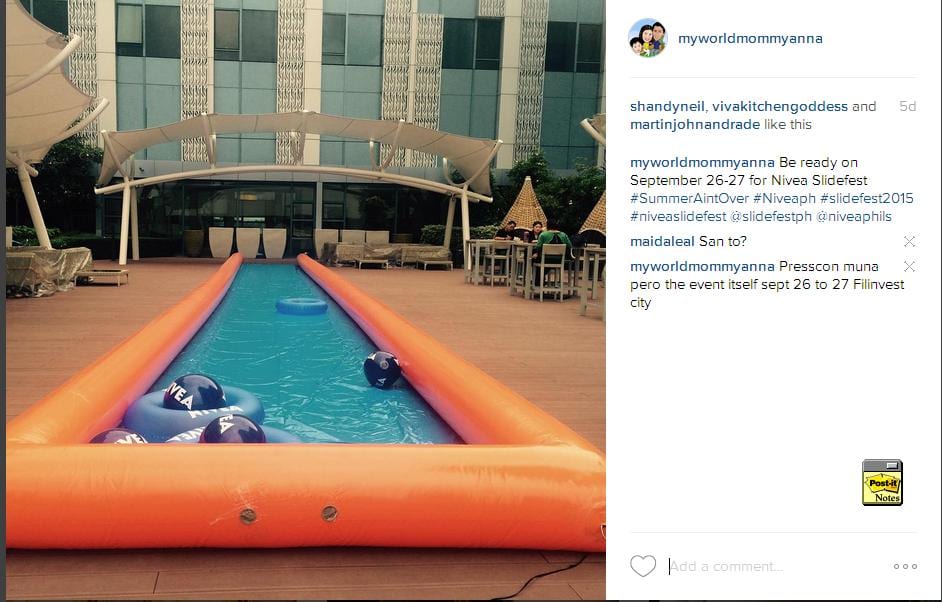Open the @slidefestph mention
The height and width of the screenshot is (602, 942).
coord(771,216)
